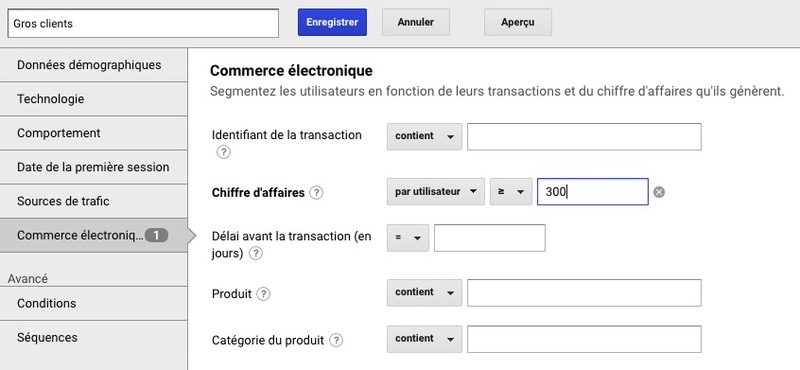Click the filter count badge '1'

coord(156,235)
